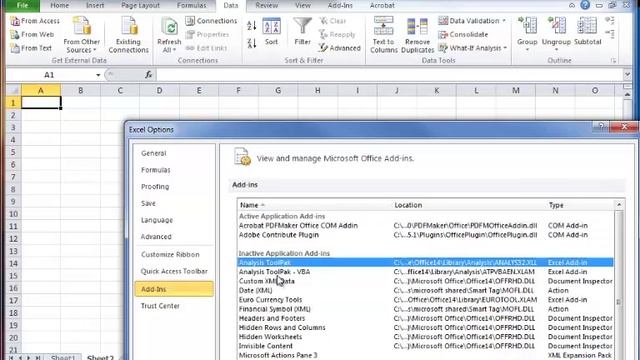Click the From Text icon
Image resolution: width=640 pixels, height=360 pixels.
coord(15,48)
